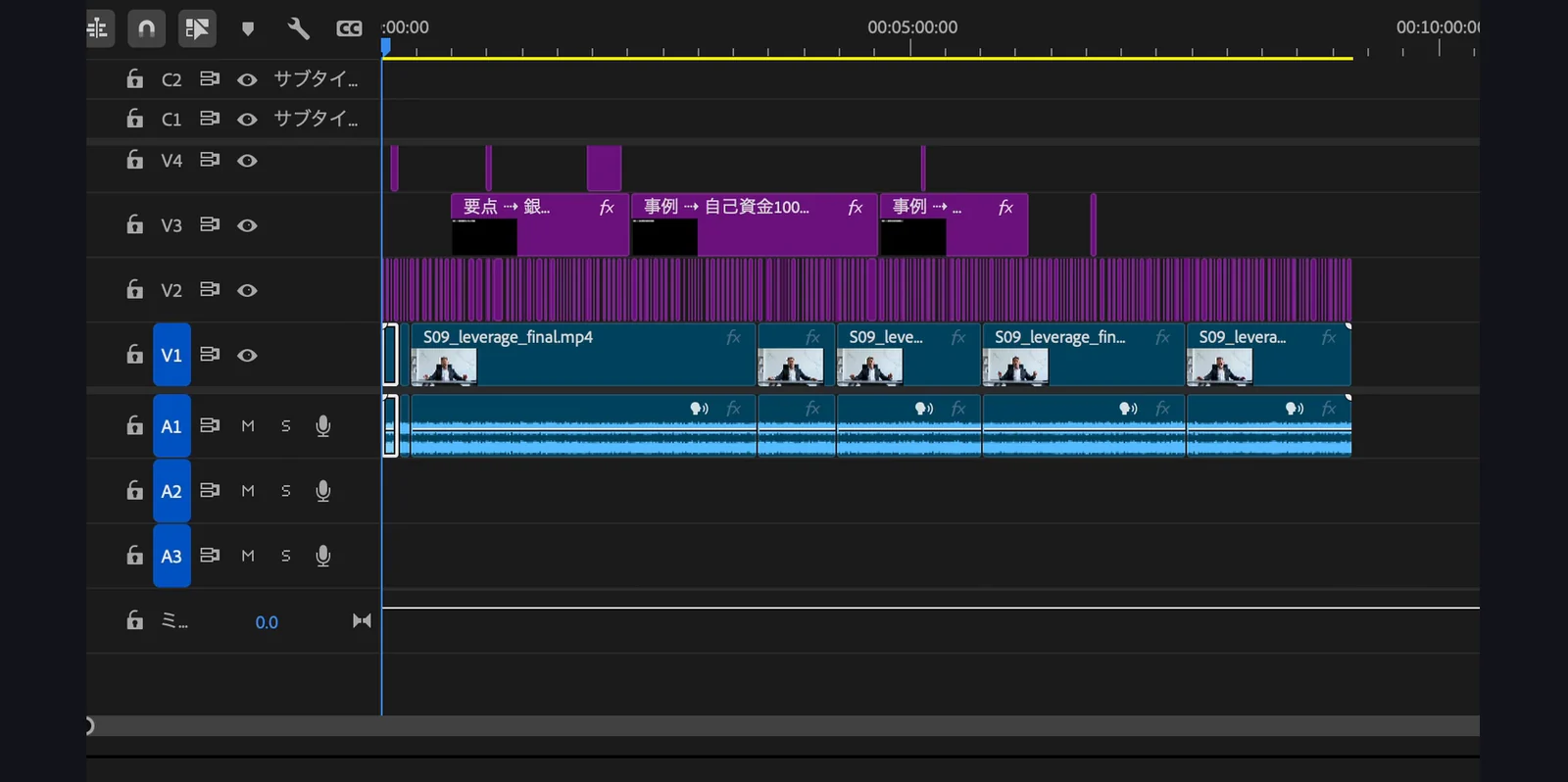Click the horizontal timeline zoom scrollbar
The height and width of the screenshot is (782, 1568).
783,725
